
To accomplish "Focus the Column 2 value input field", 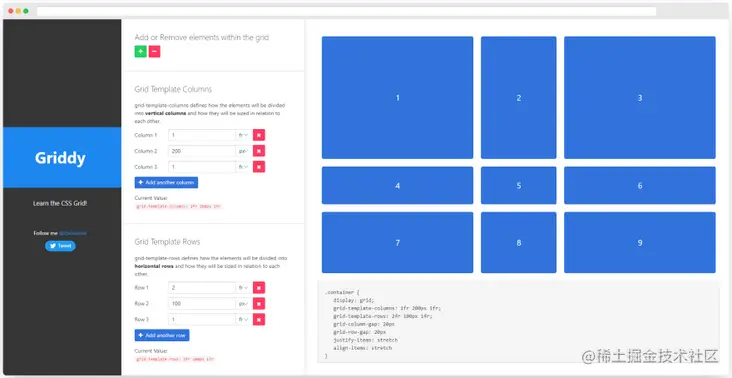I will point(202,151).
